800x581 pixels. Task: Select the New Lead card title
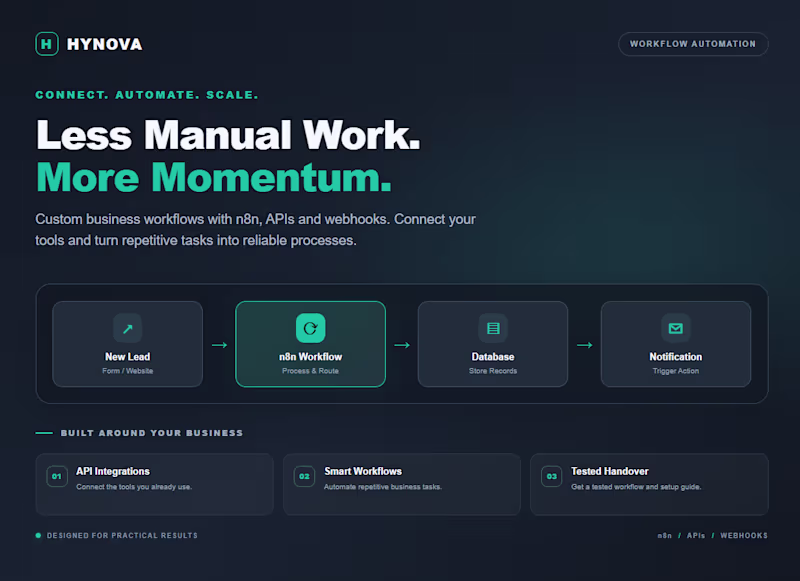(128, 357)
